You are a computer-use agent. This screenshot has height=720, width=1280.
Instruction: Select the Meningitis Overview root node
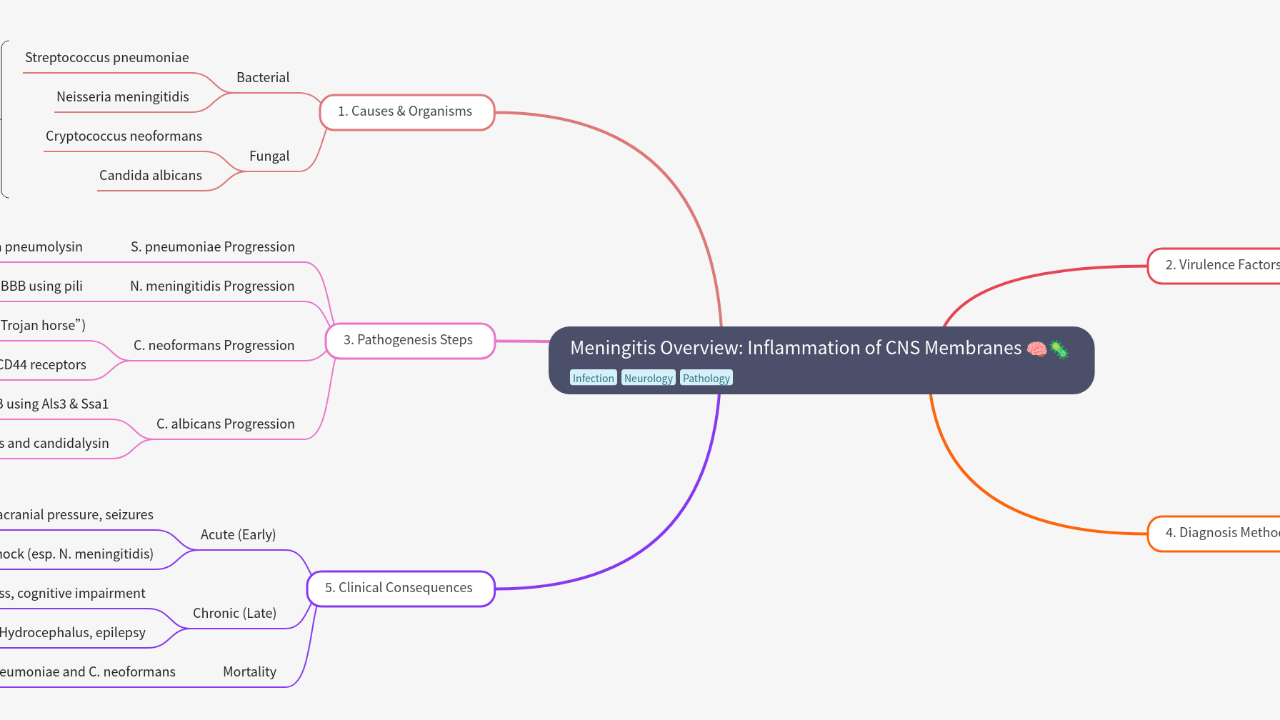[x=820, y=360]
